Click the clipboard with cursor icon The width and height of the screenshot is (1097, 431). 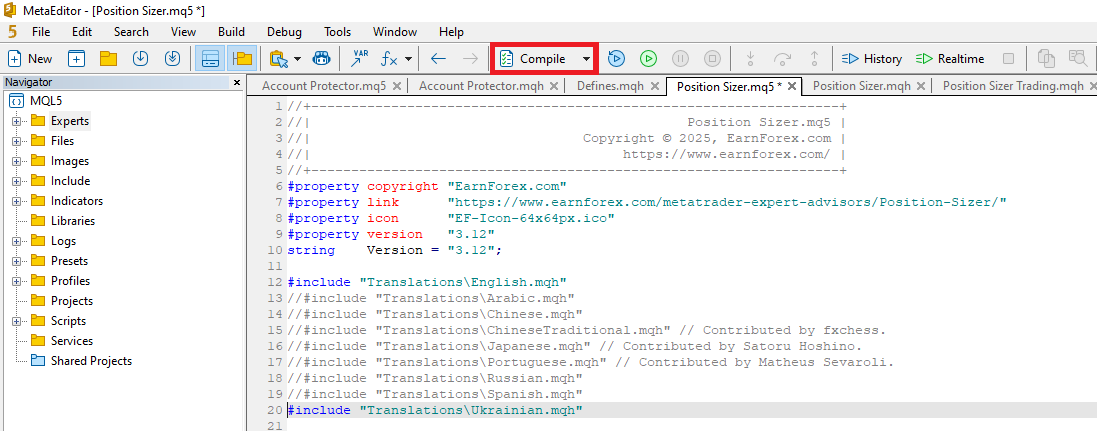[278, 59]
